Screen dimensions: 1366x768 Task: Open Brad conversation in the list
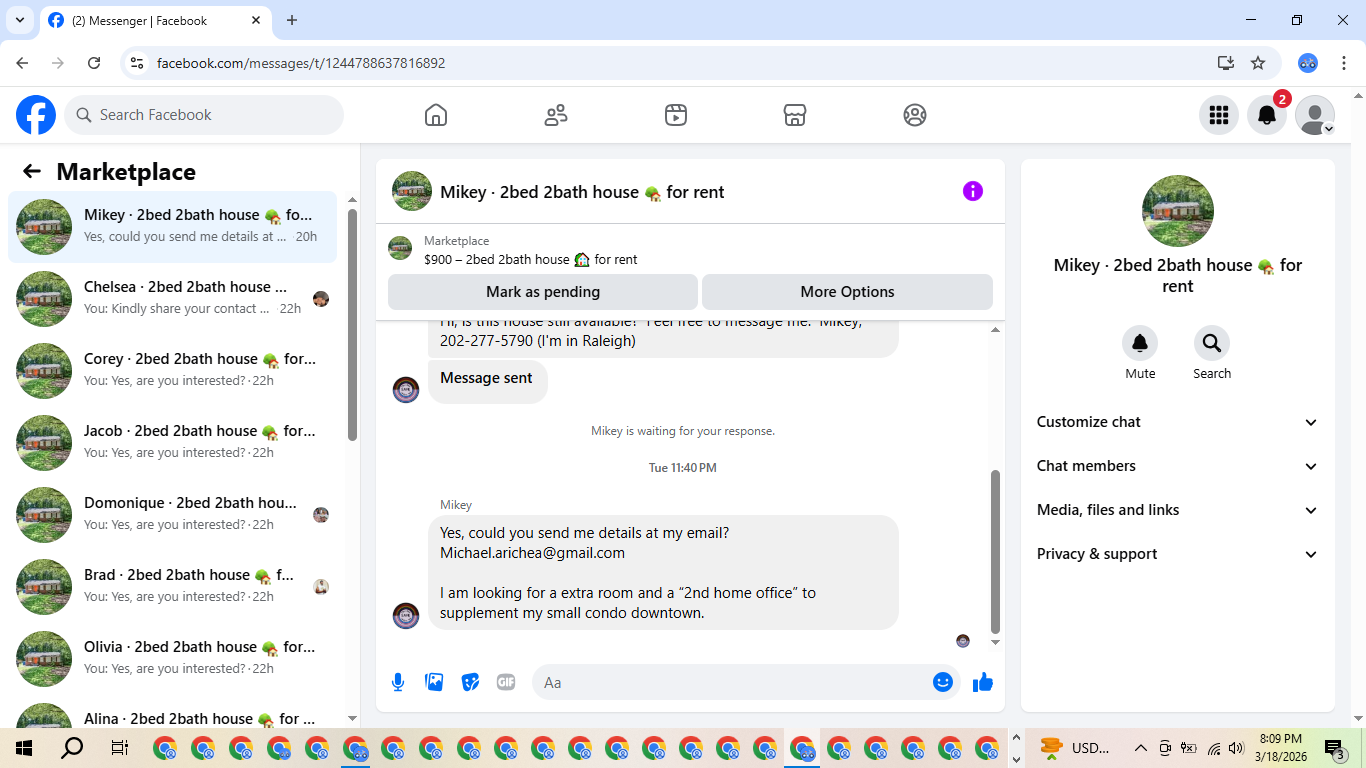tap(172, 587)
